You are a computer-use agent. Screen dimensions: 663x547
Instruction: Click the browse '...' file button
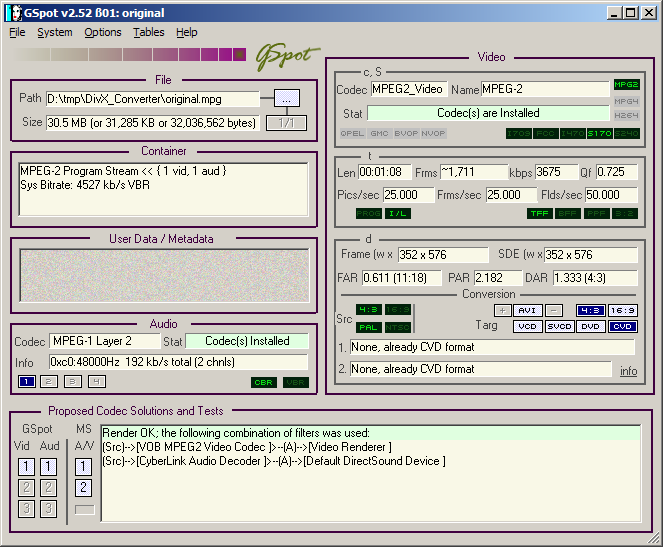287,98
